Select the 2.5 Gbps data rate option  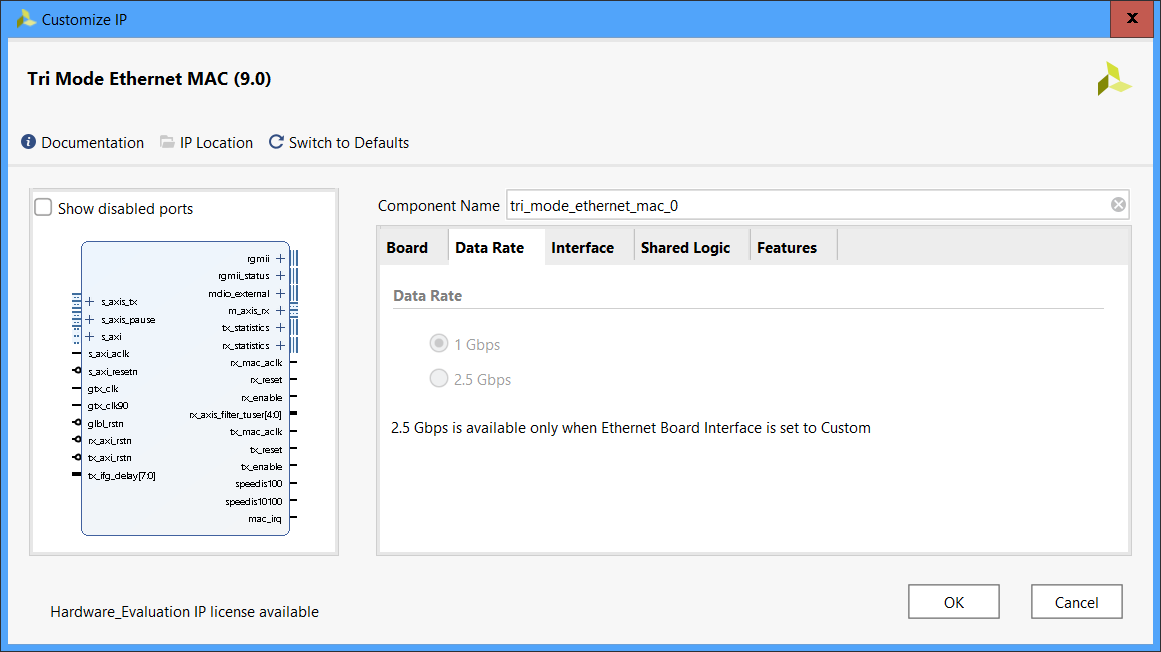pyautogui.click(x=438, y=379)
